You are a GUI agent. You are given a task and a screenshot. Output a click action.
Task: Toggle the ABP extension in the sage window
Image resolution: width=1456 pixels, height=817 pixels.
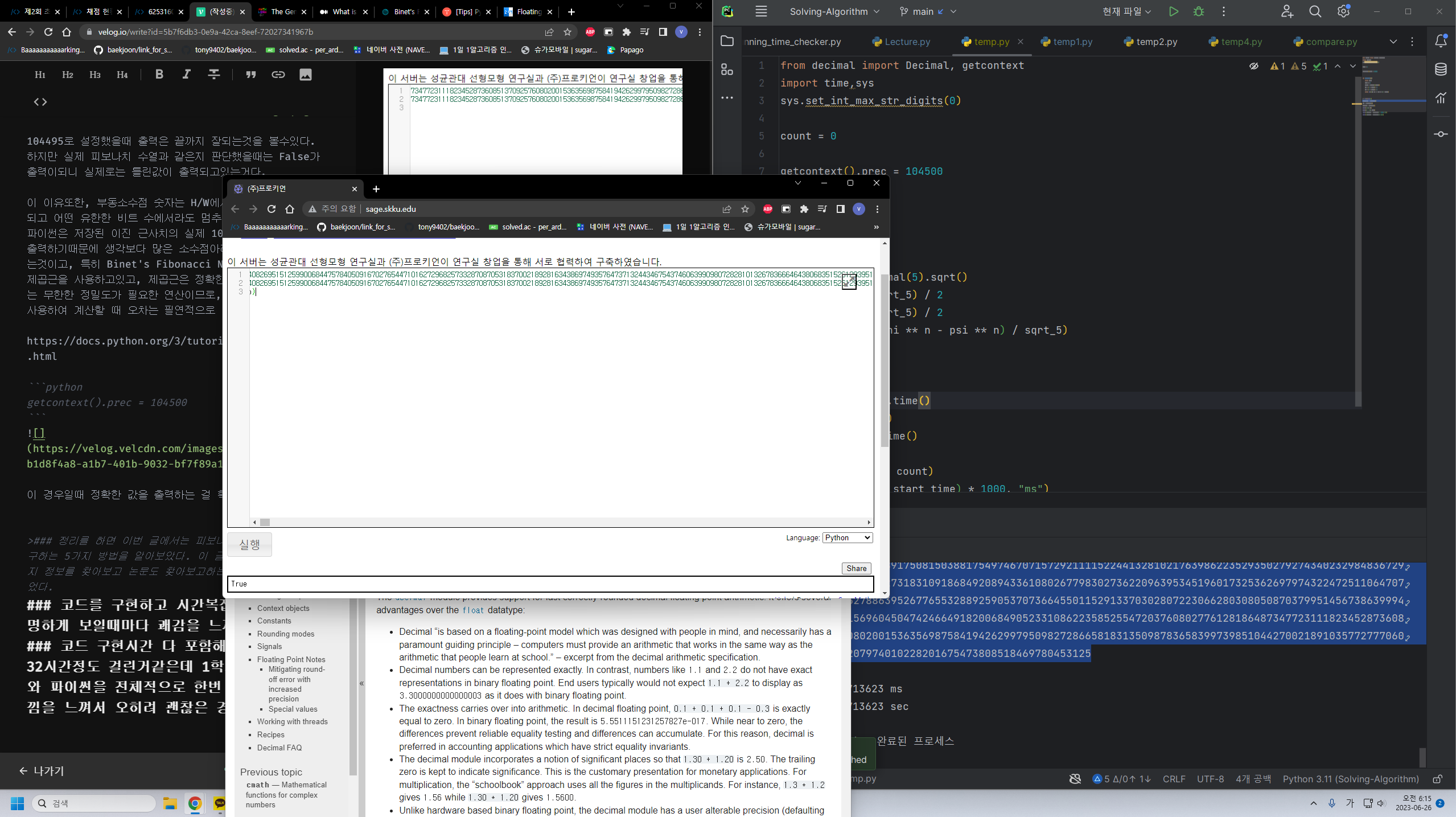click(767, 209)
